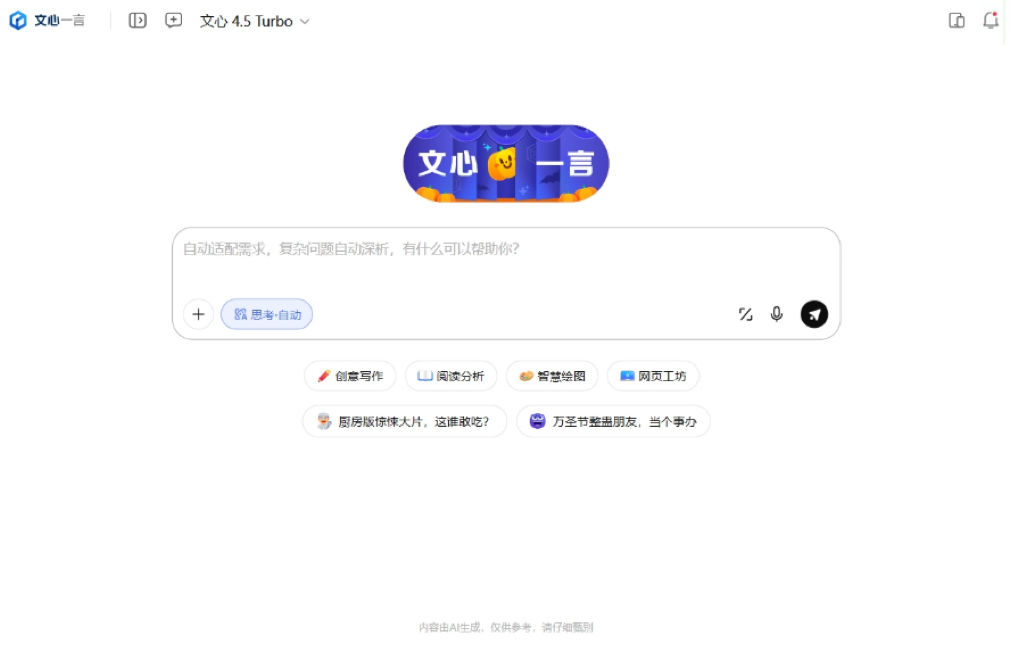This screenshot has height=649, width=1017.
Task: Launch 智慧绘图 image generation
Action: point(552,376)
